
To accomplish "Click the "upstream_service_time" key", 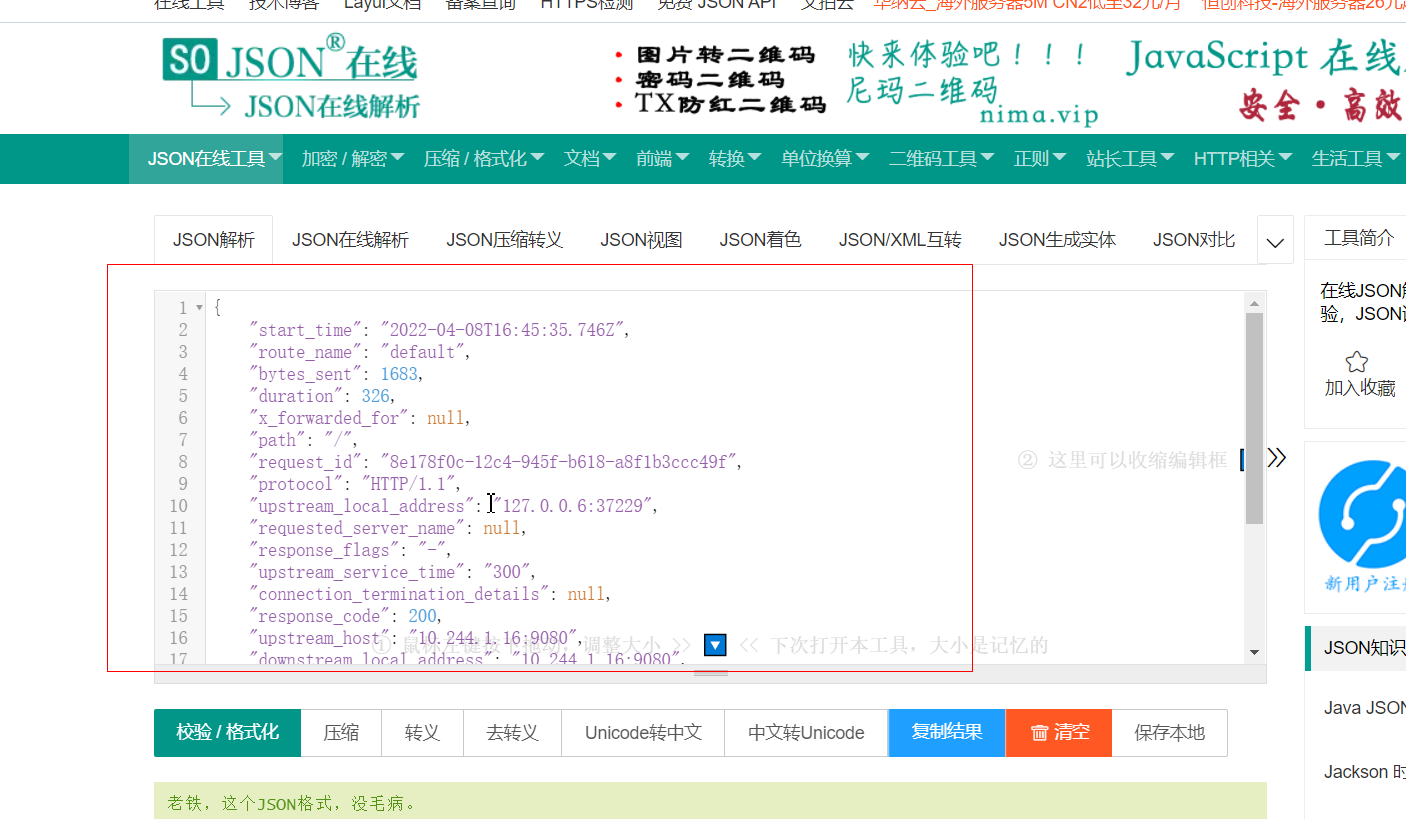I will click(357, 572).
